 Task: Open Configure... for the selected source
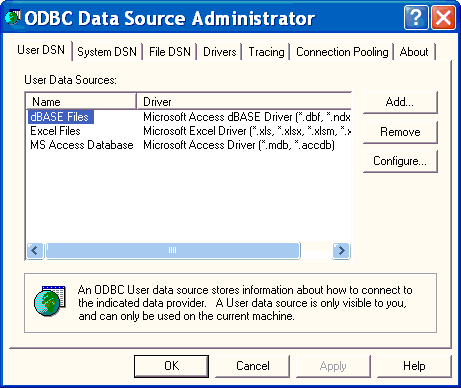400,161
